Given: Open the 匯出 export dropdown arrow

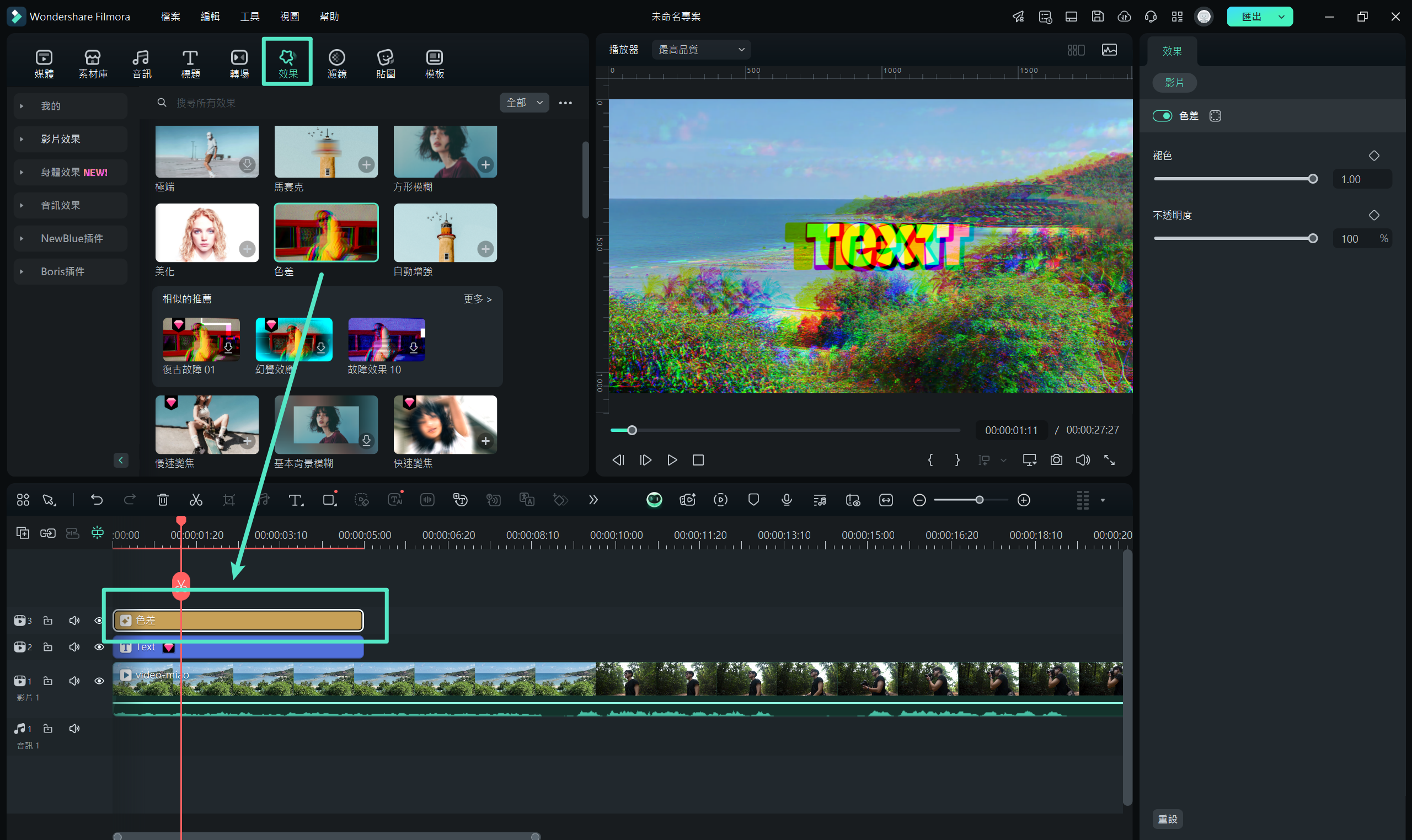Looking at the screenshot, I should pyautogui.click(x=1281, y=17).
